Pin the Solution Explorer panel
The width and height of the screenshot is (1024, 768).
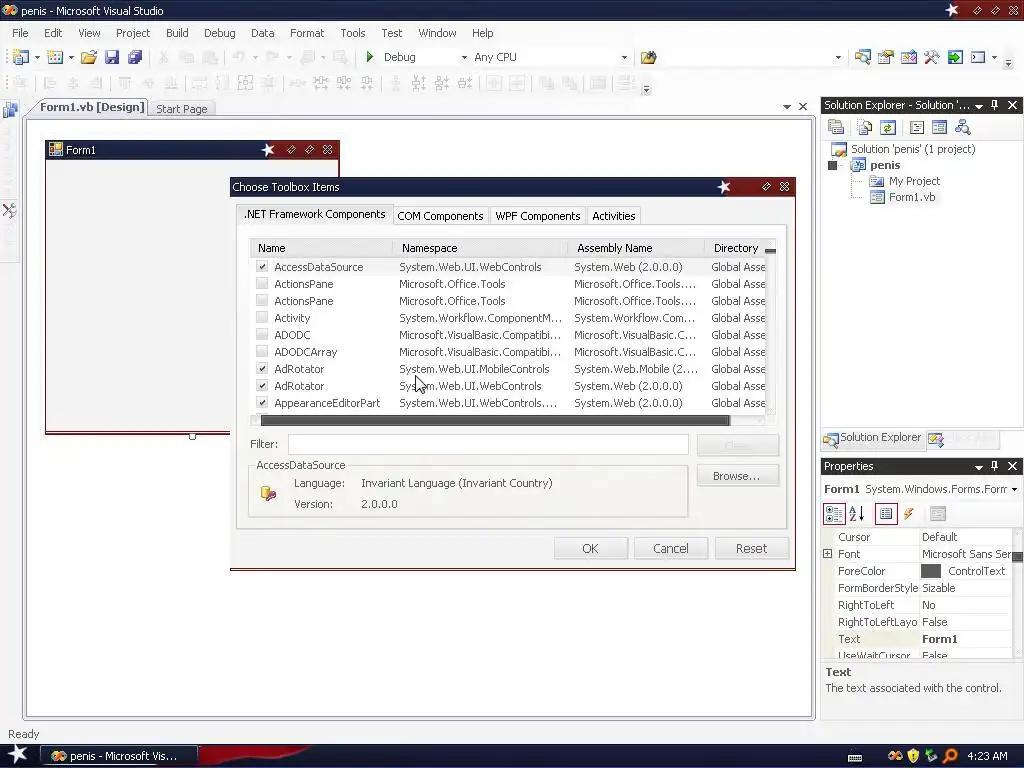(995, 105)
